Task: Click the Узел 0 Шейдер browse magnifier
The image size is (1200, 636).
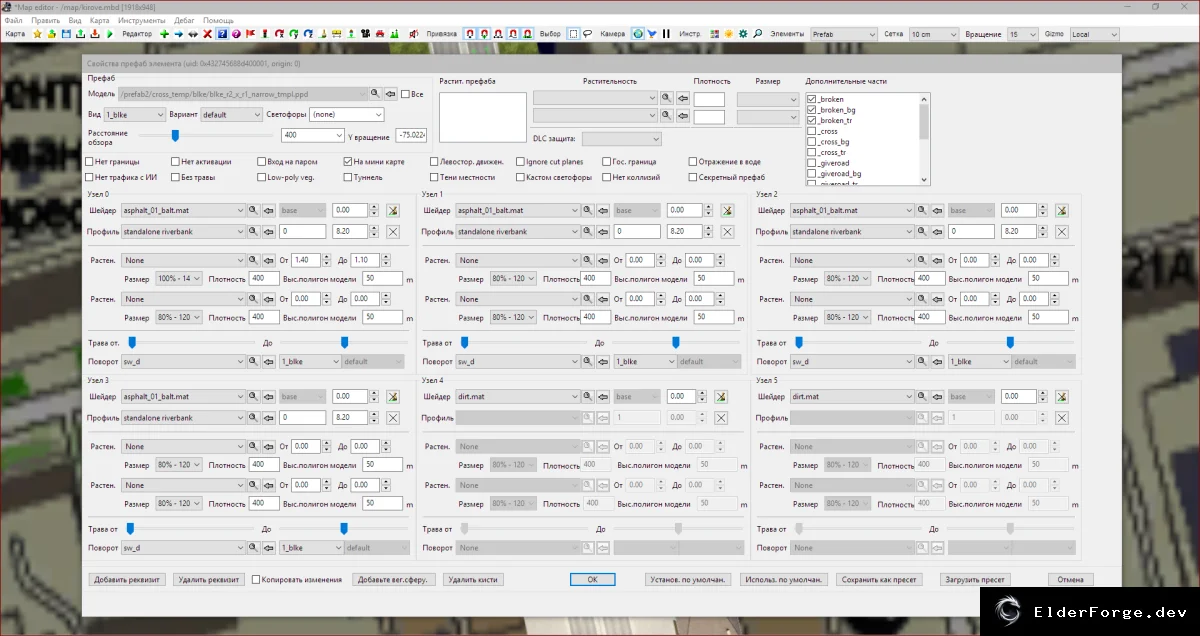Action: [254, 211]
